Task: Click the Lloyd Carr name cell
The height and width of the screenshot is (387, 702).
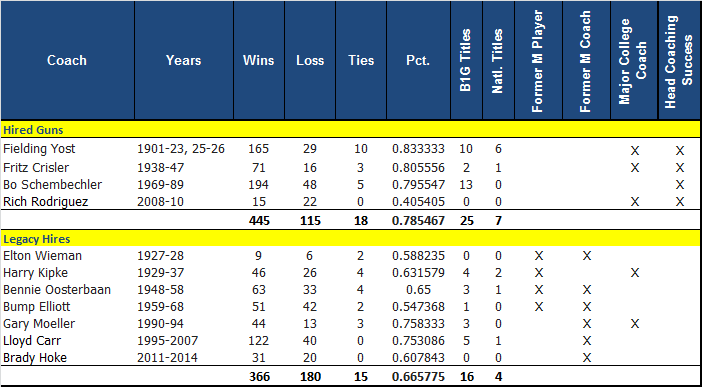Action: pyautogui.click(x=32, y=341)
